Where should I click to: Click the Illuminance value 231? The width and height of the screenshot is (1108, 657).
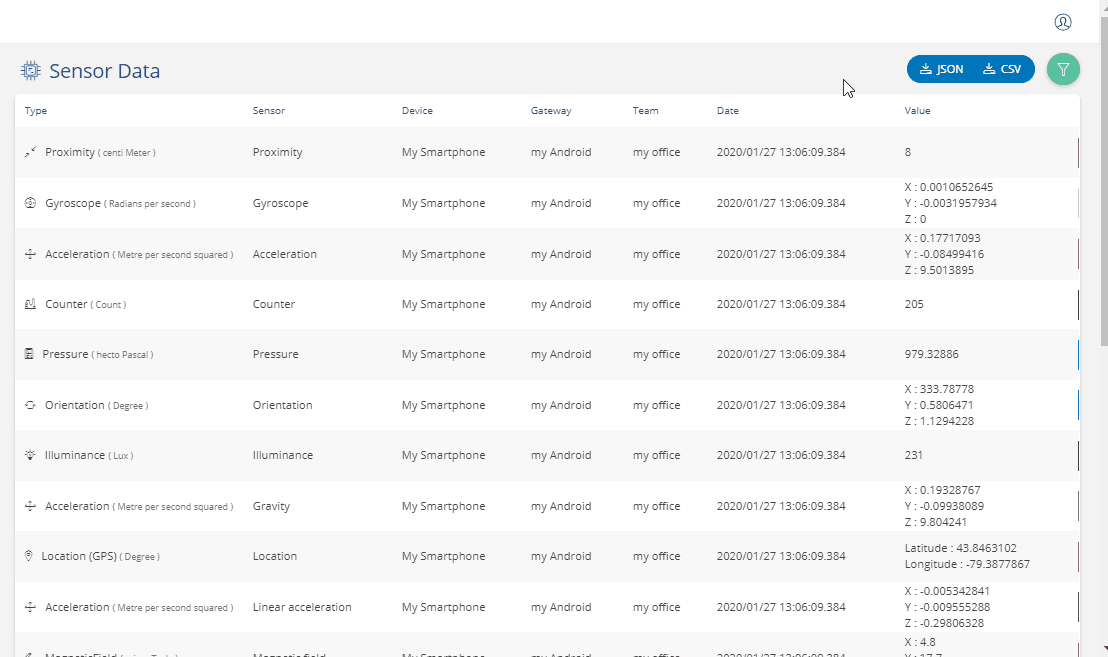point(914,455)
